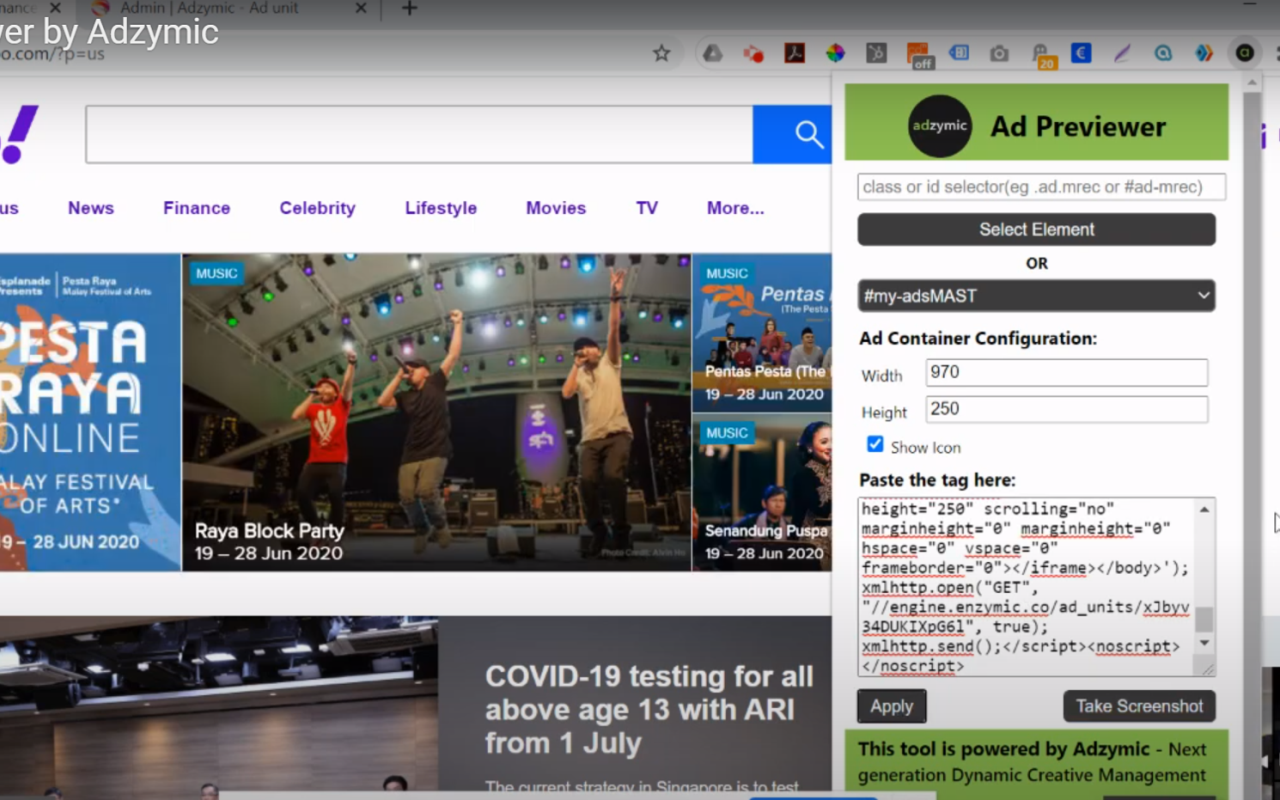Click the address bar URL

pos(52,54)
